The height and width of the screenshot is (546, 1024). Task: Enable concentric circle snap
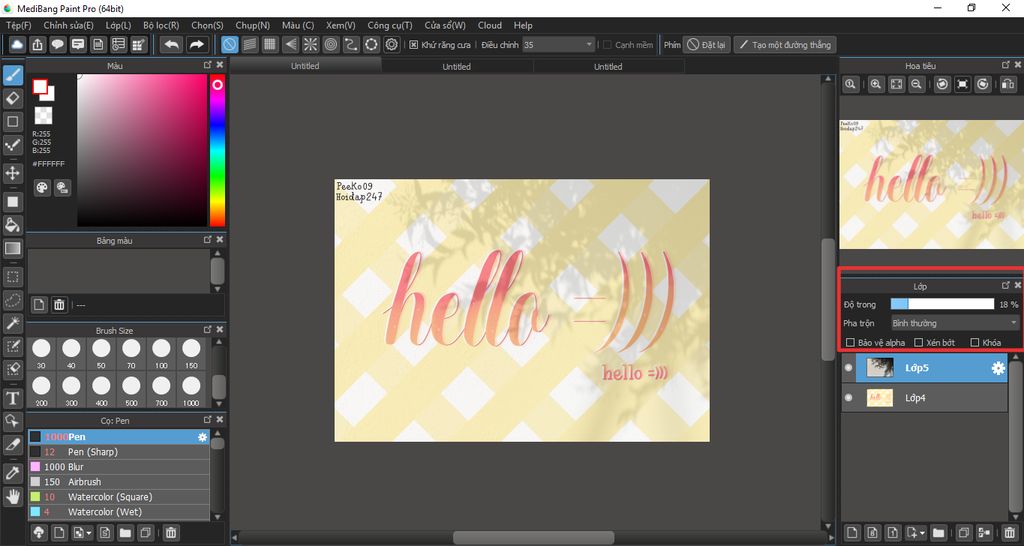tap(330, 44)
